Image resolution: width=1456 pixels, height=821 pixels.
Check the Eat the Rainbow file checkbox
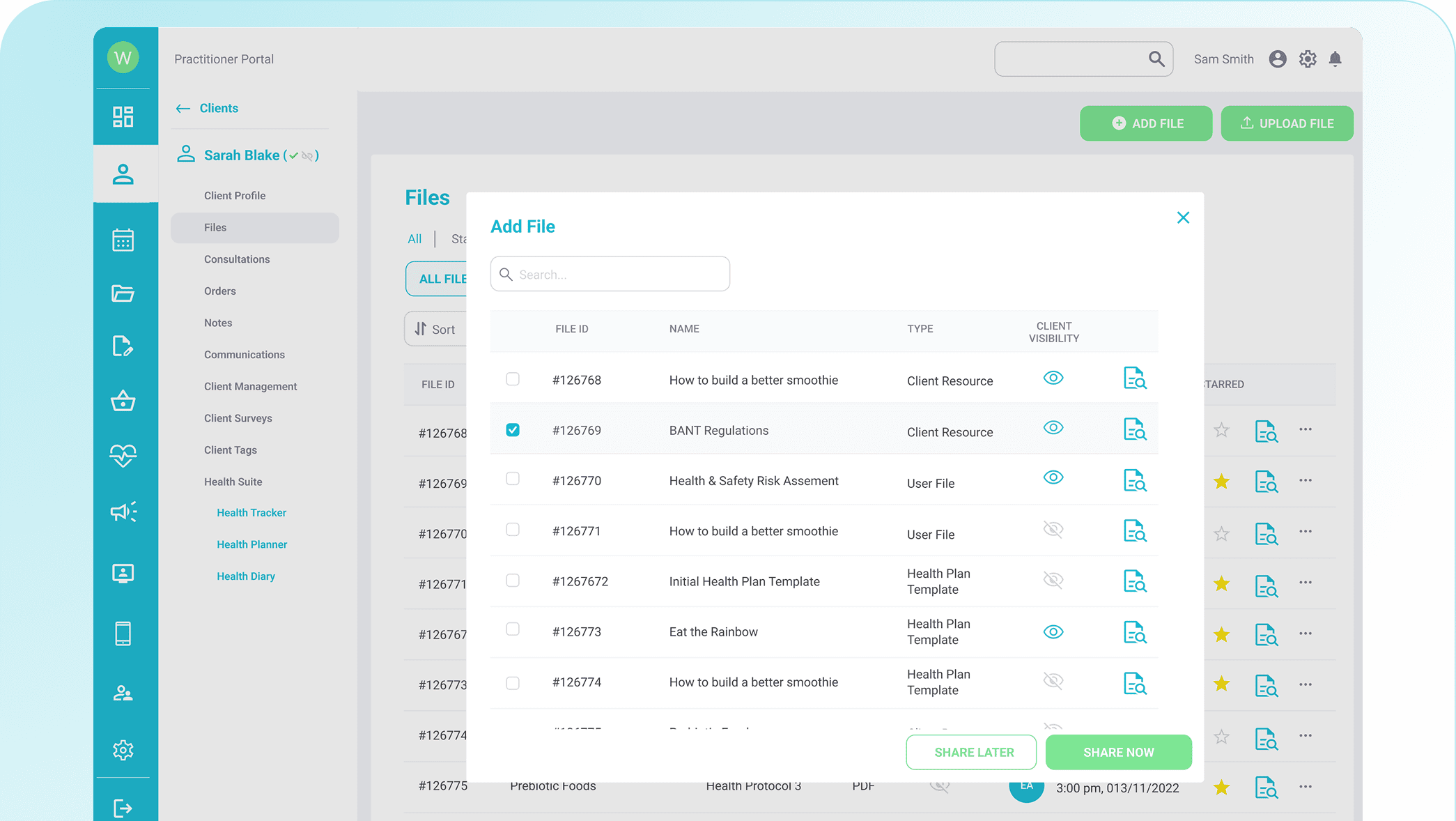coord(513,629)
